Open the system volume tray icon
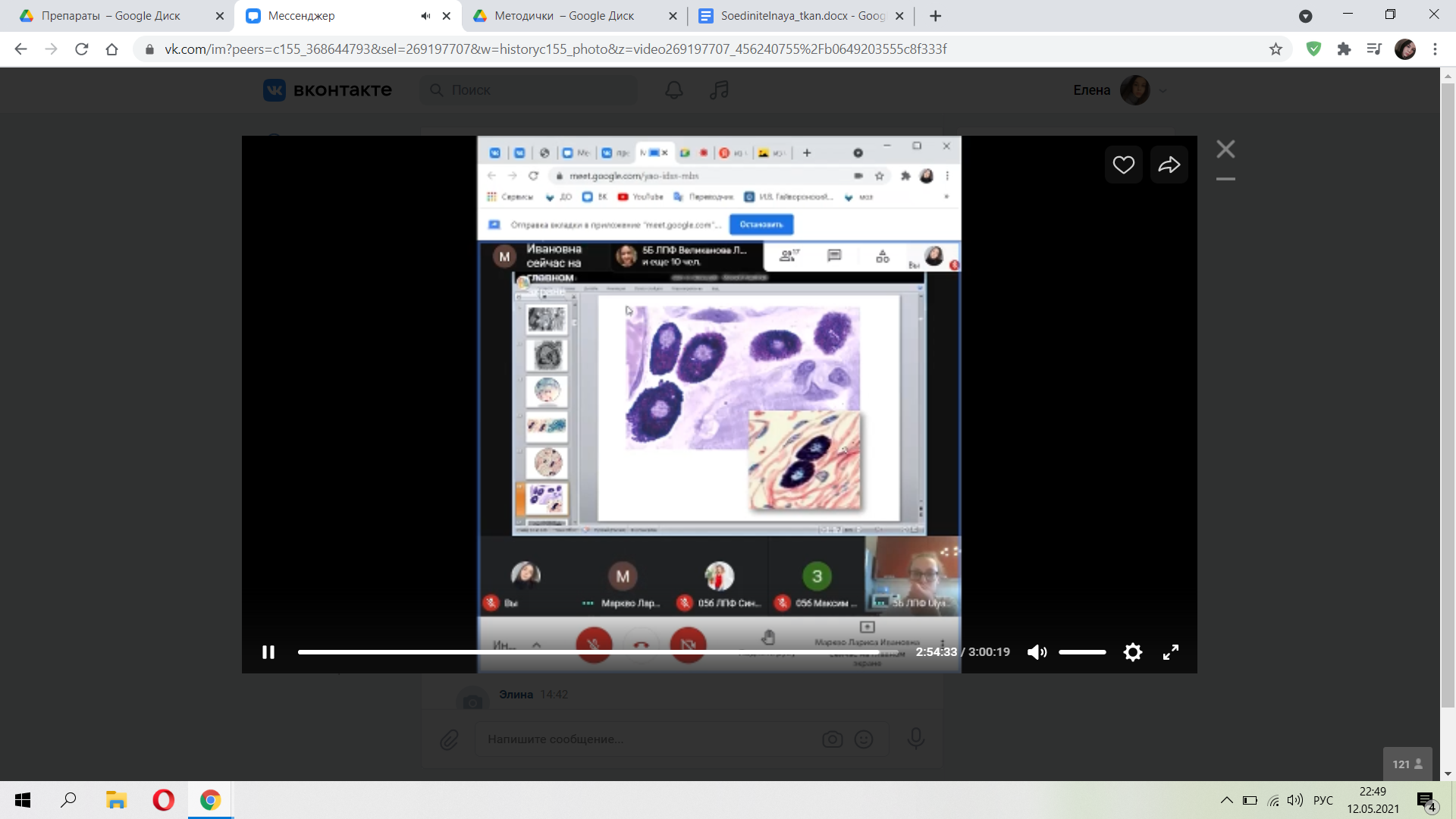1456x819 pixels. click(x=1295, y=800)
